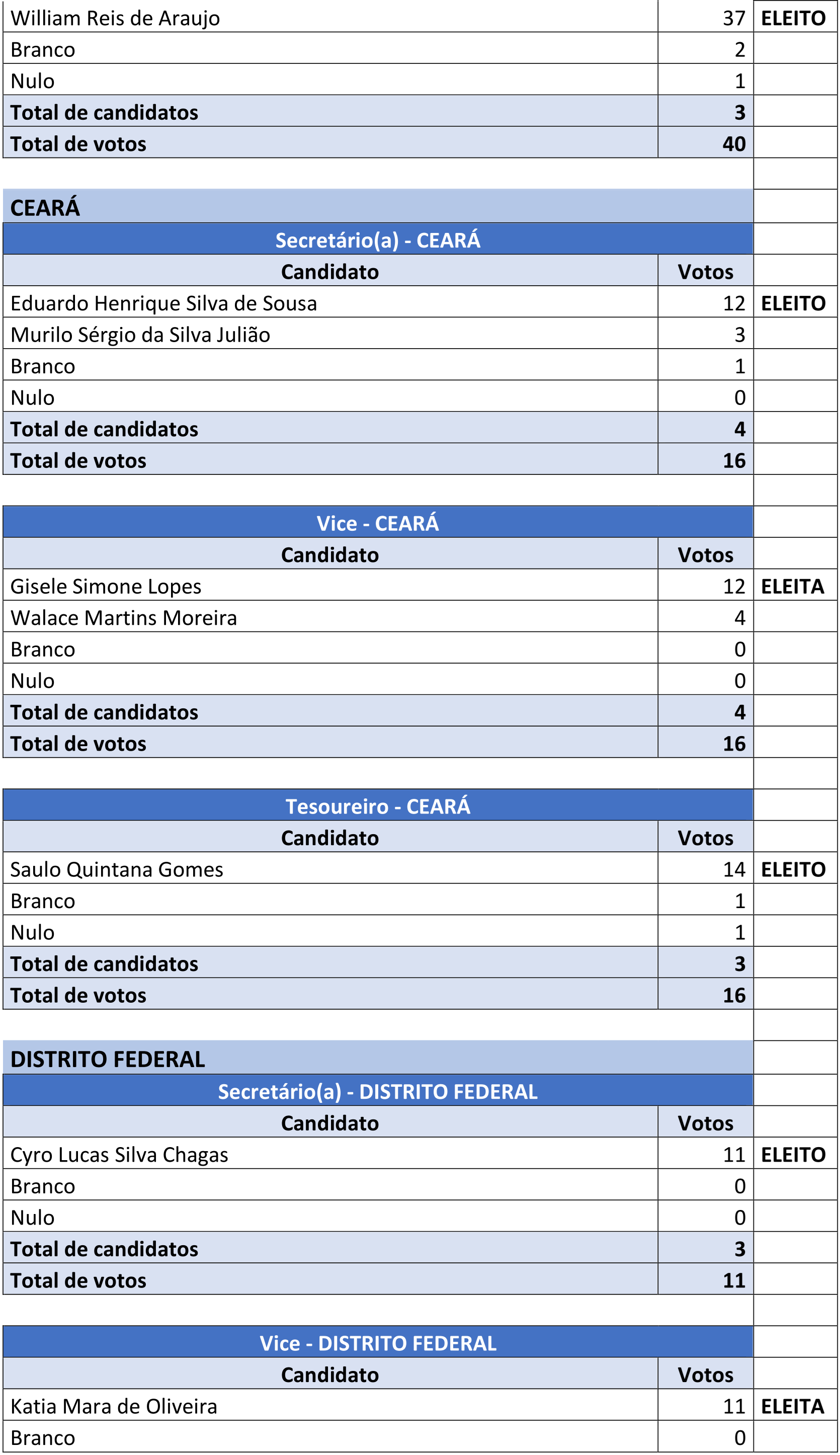Click vote count 14 for Saulo Quintana
This screenshot has width=840, height=1455.
click(734, 869)
